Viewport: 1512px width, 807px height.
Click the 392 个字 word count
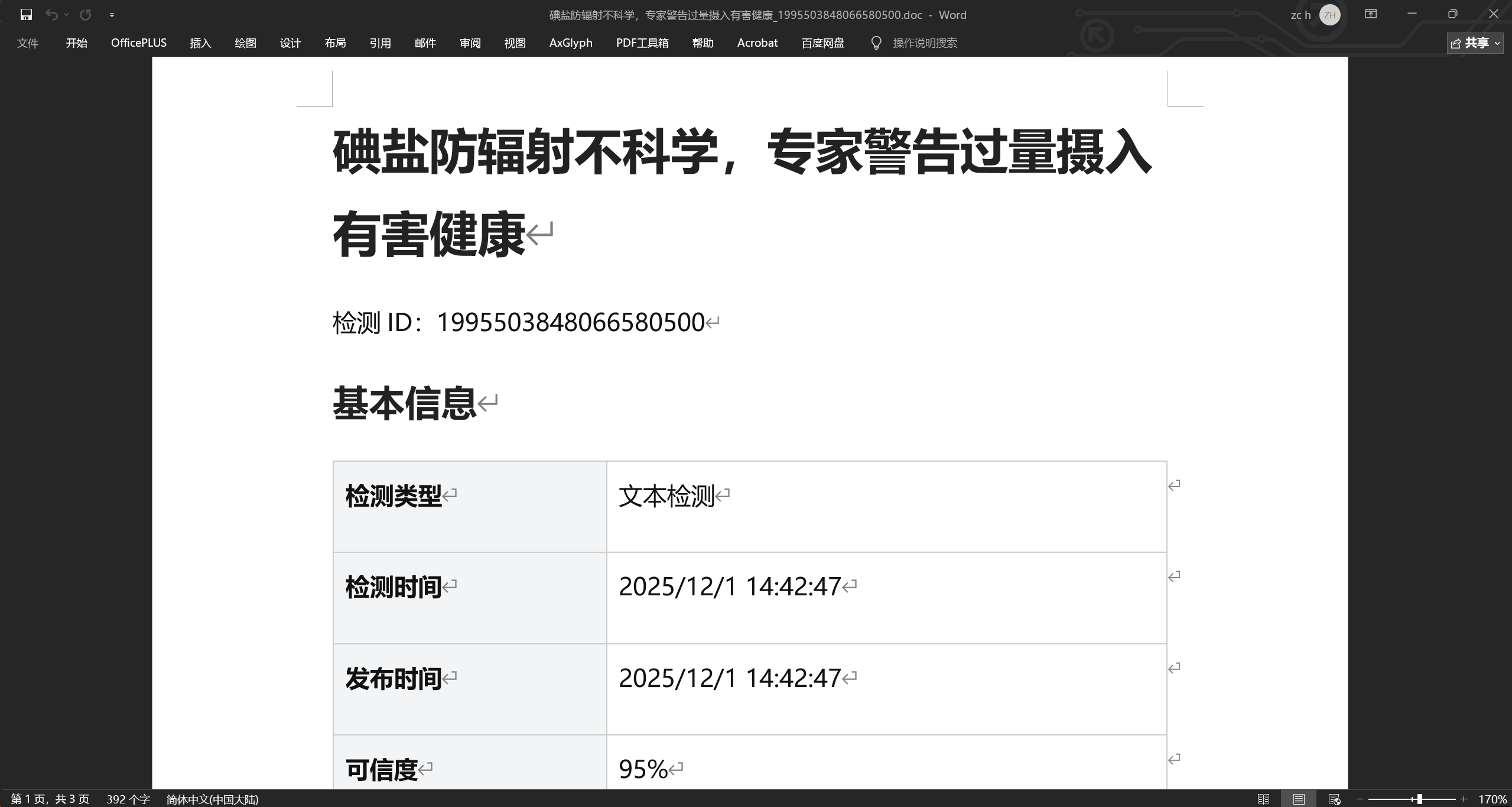coord(128,799)
